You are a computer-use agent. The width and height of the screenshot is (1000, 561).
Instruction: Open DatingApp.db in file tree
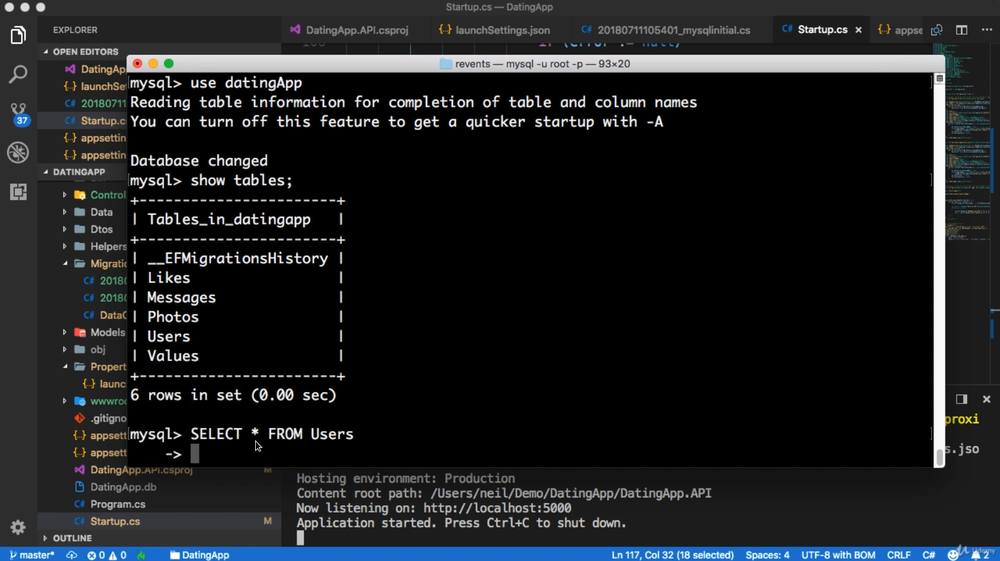pyautogui.click(x=123, y=487)
